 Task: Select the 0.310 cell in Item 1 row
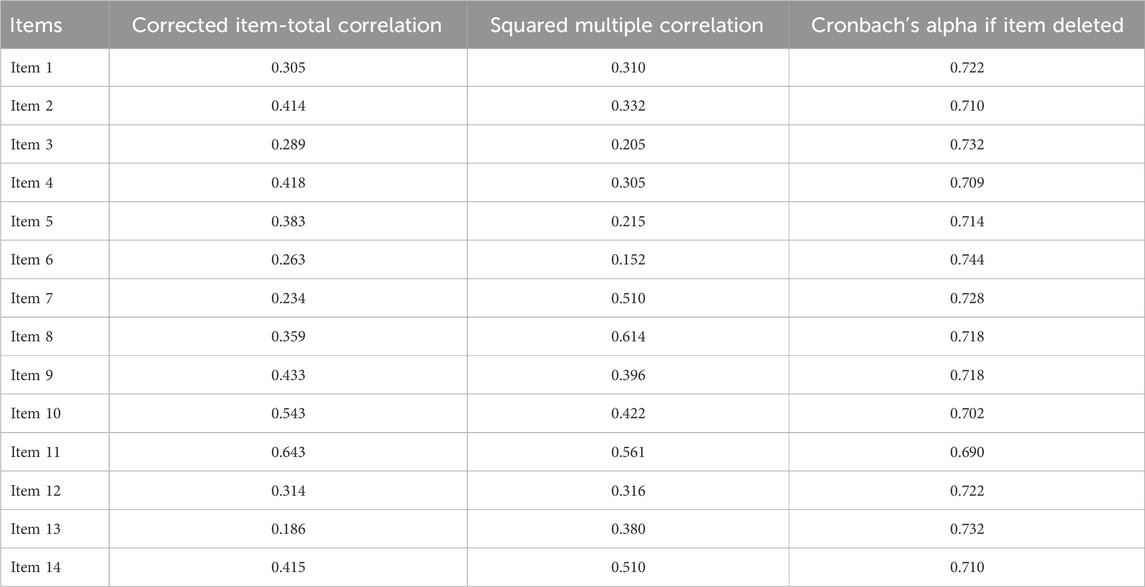(x=628, y=68)
